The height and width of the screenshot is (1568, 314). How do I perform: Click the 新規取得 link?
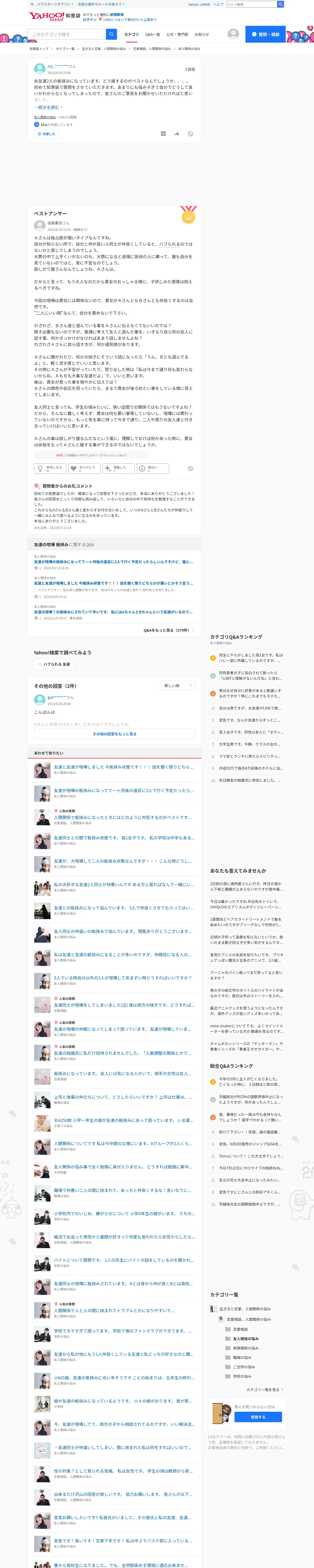tap(116, 15)
